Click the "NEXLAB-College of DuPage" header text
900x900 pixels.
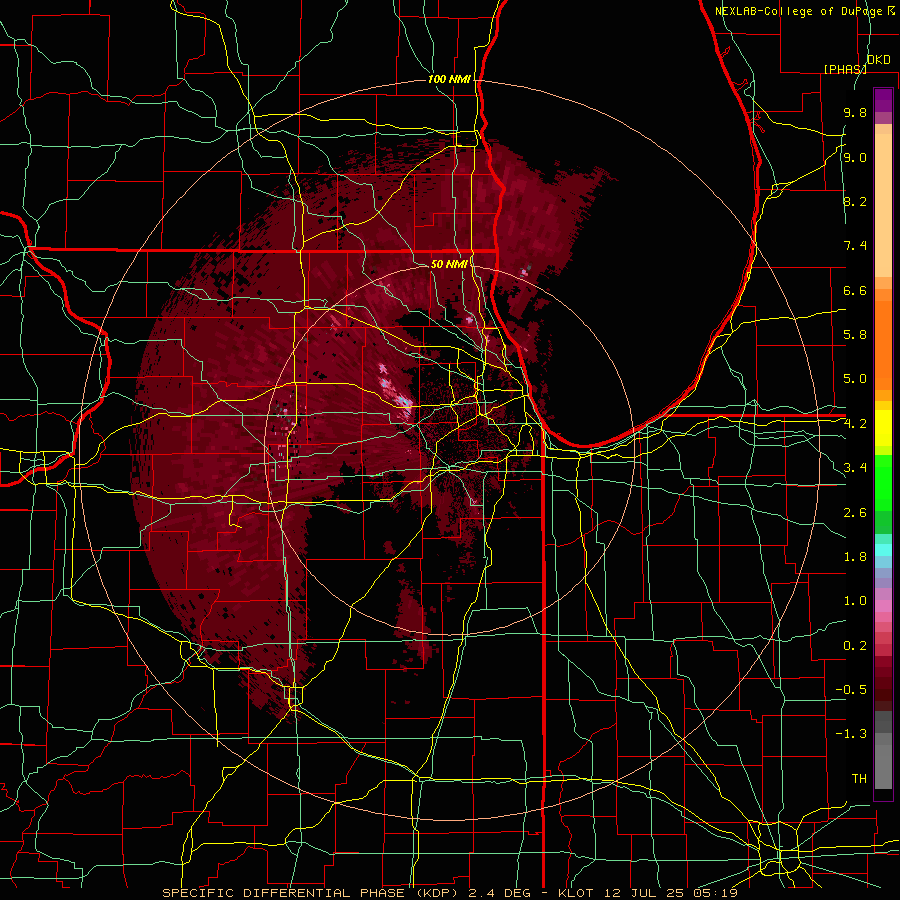tap(798, 11)
